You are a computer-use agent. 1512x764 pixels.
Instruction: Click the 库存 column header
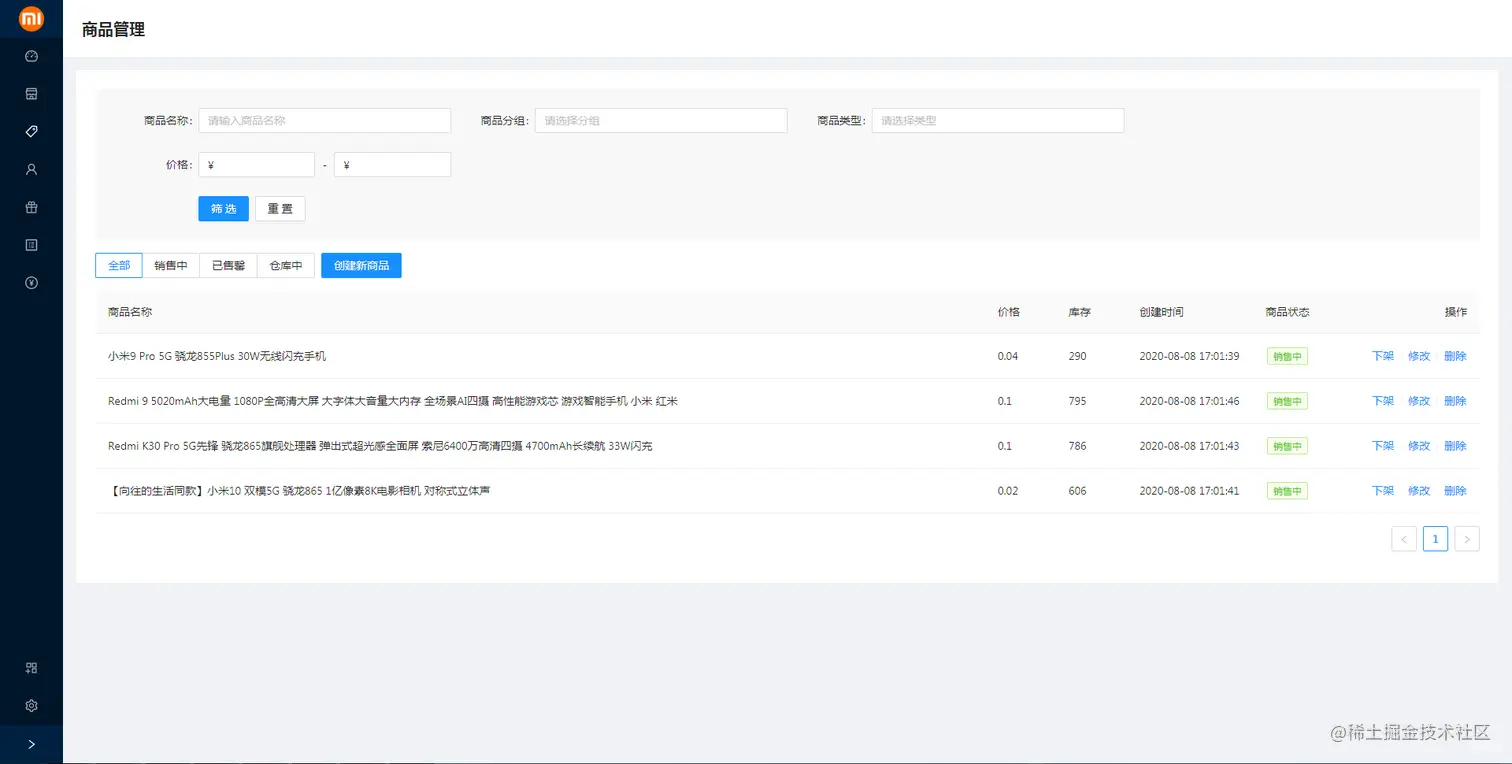(x=1079, y=312)
